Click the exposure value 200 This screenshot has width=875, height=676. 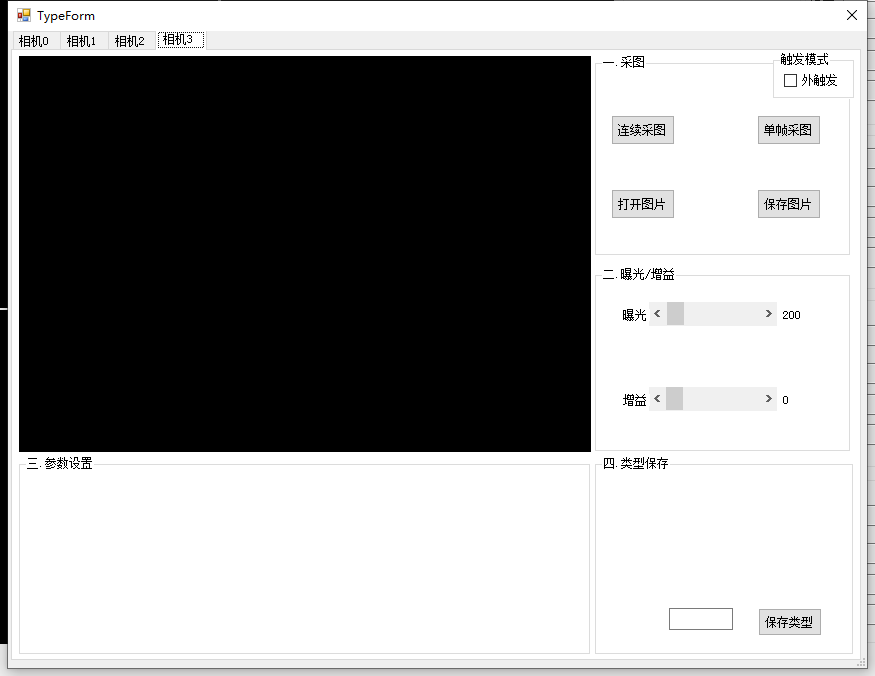pyautogui.click(x=791, y=315)
